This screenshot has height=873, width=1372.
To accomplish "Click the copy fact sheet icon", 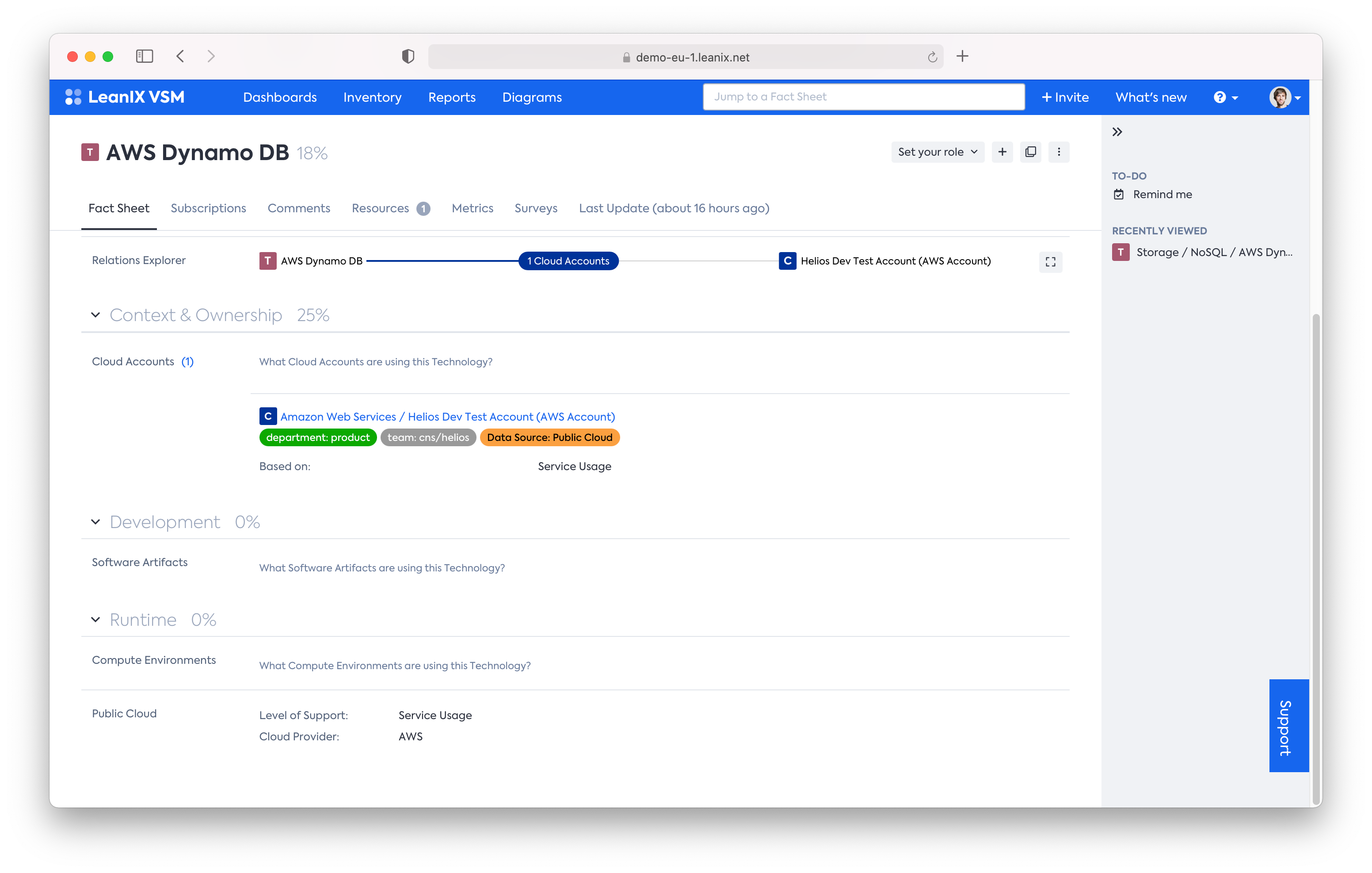I will click(x=1031, y=152).
